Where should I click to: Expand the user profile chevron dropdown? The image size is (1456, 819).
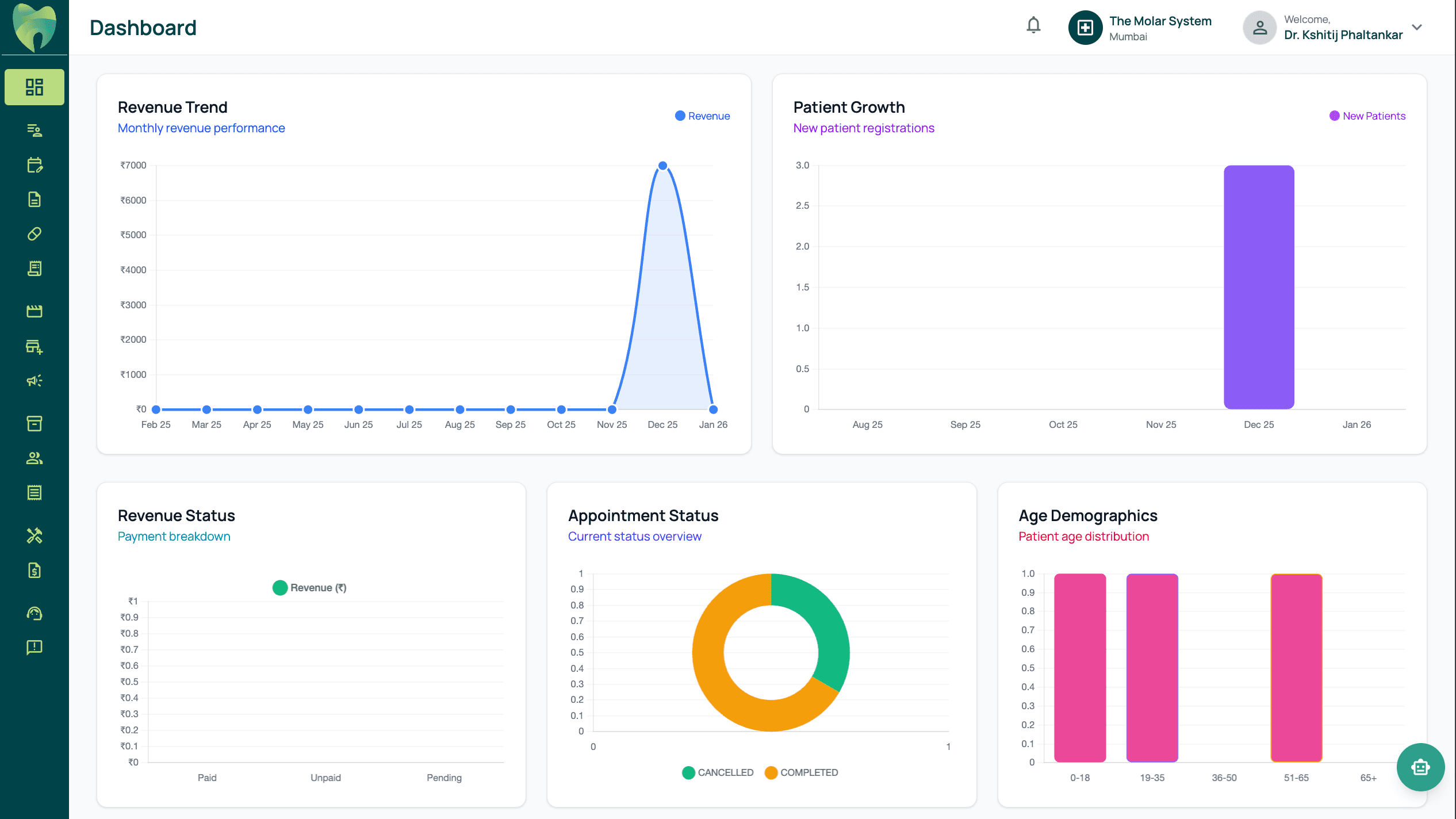[x=1417, y=27]
